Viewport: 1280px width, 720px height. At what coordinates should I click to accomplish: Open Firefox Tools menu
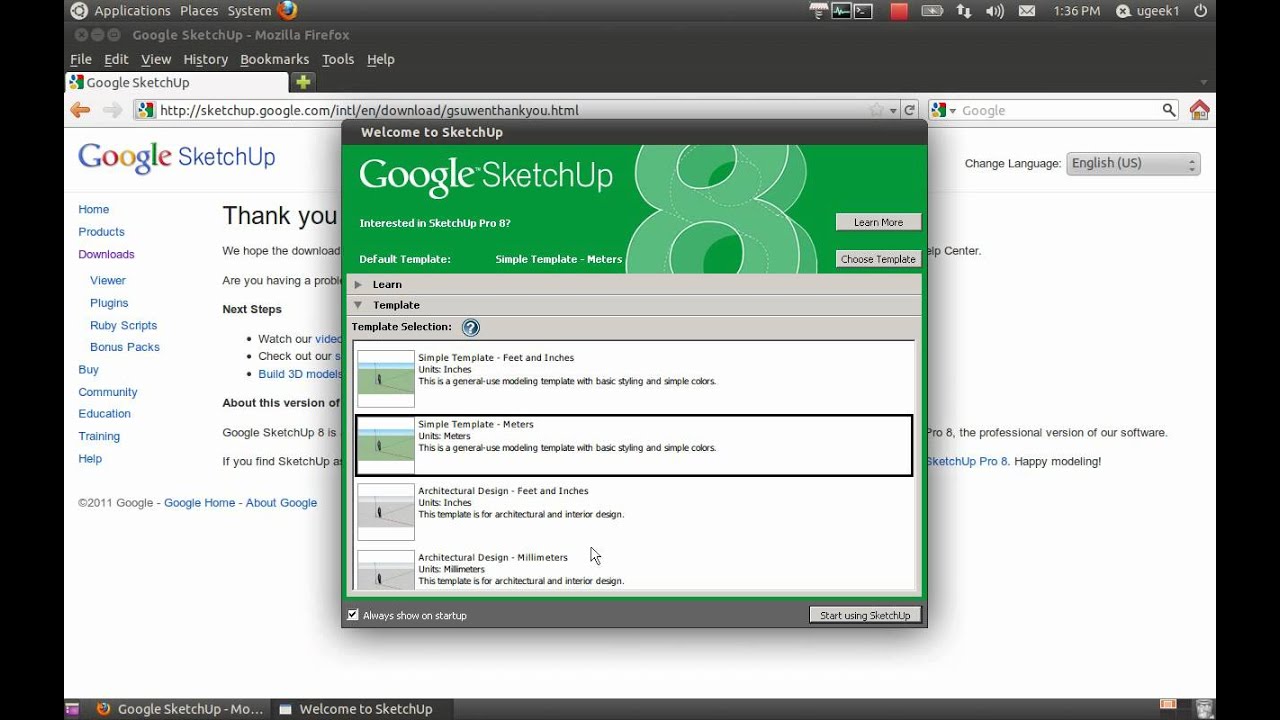tap(338, 59)
